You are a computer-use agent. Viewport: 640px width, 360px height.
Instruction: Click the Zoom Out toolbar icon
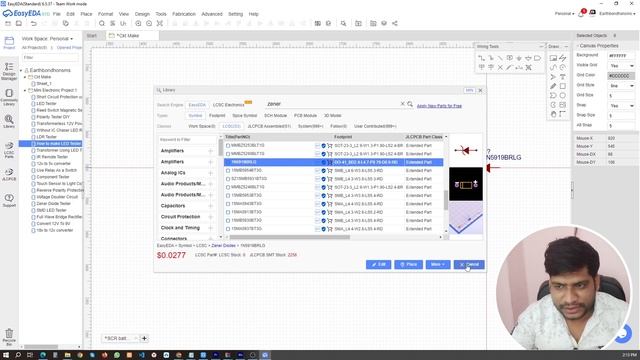(149, 24)
